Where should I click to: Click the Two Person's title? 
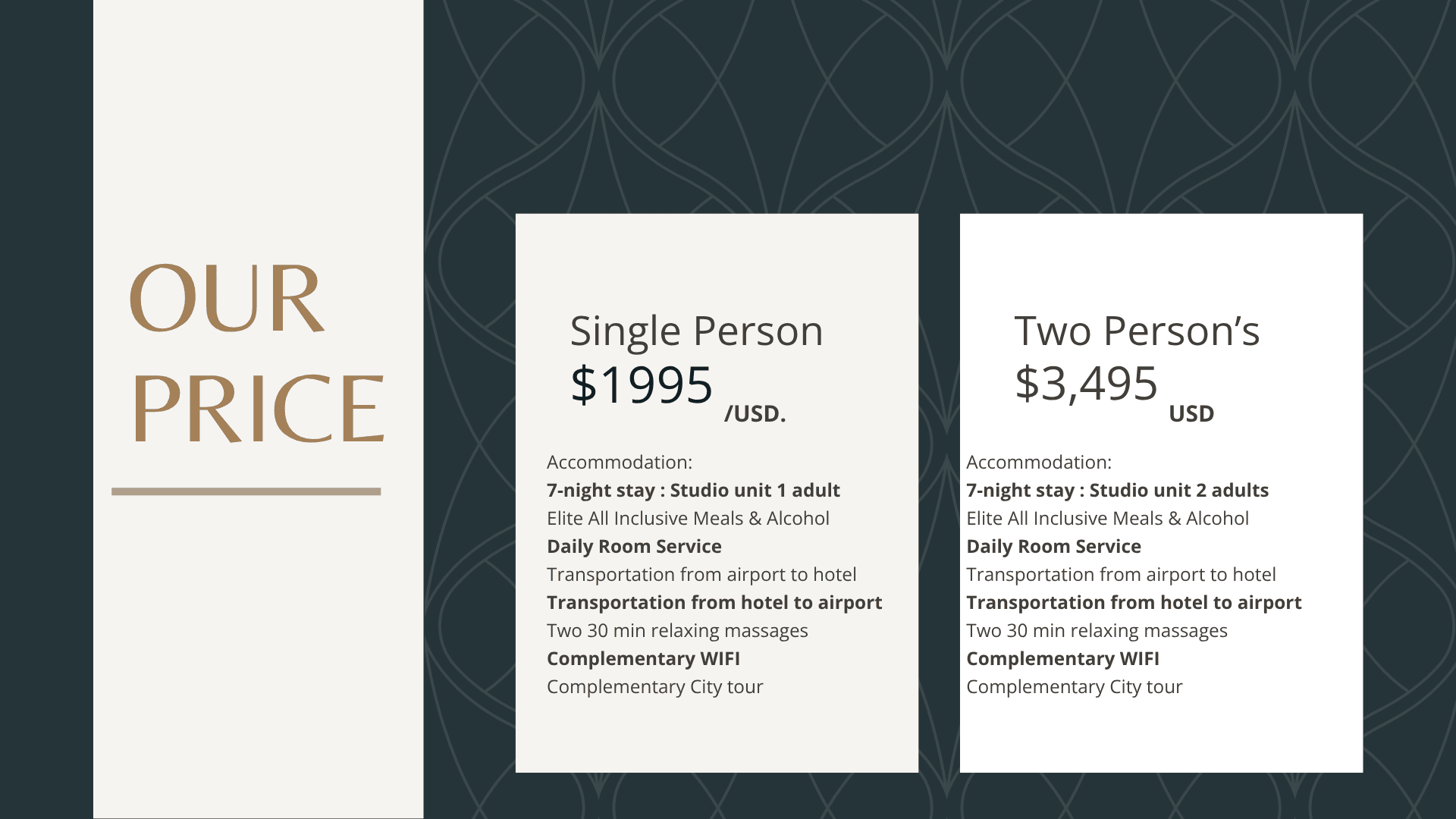pos(1137,331)
